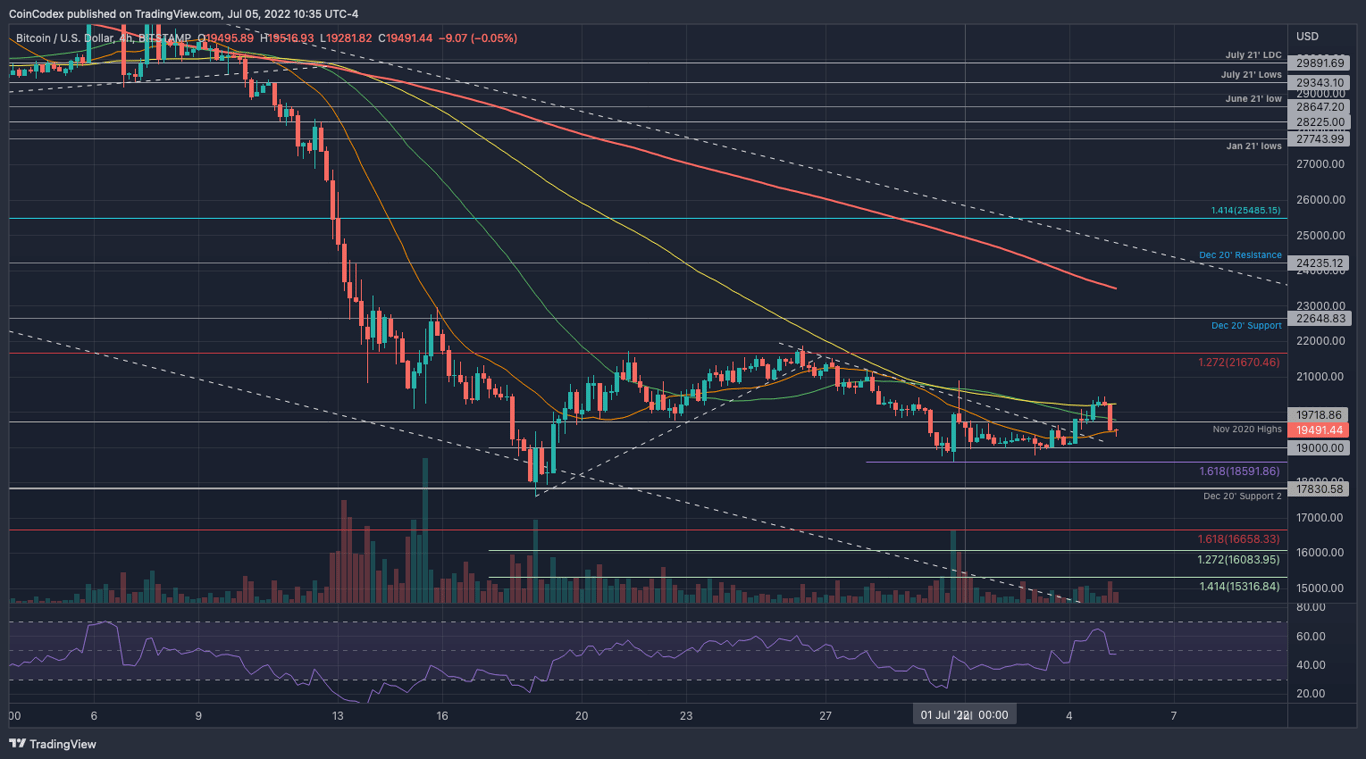Image resolution: width=1366 pixels, height=759 pixels.
Task: Click the 1.618(16658.33) Fibonacci label
Action: click(x=1239, y=538)
